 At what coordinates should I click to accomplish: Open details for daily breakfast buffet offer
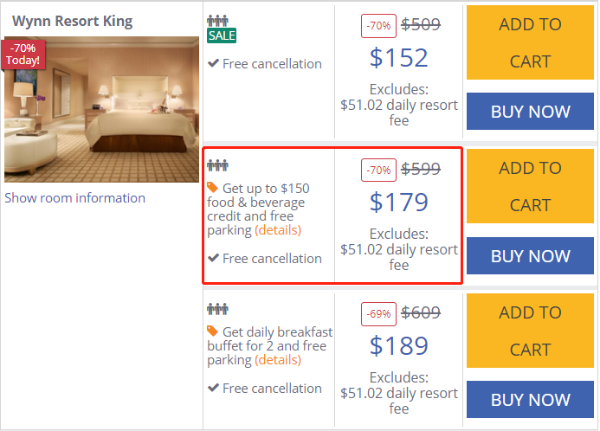(x=278, y=360)
